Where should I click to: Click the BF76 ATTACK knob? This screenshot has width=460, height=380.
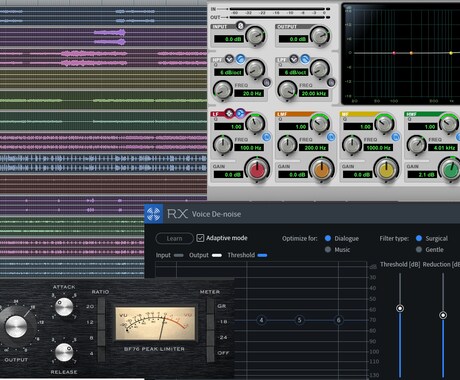pos(64,307)
